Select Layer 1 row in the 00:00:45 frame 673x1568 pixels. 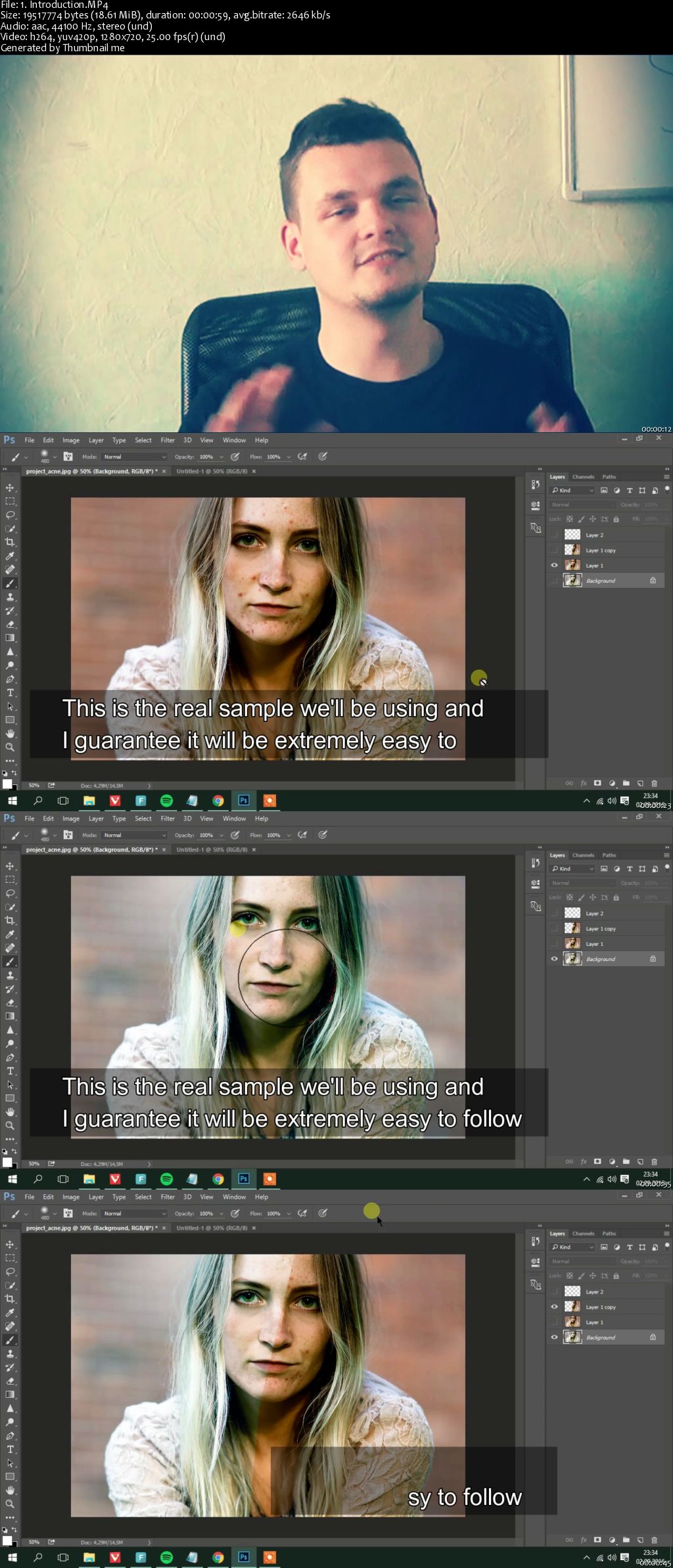coord(606,1322)
